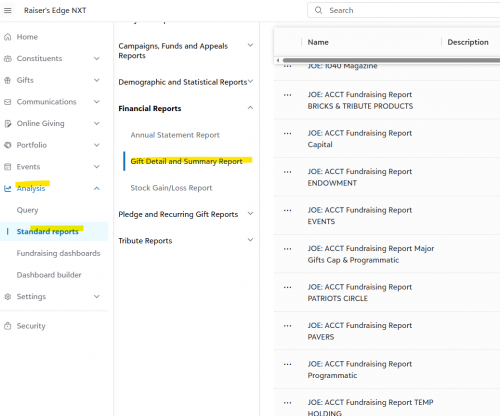This screenshot has height=416, width=500.
Task: Click the Online Giving icon
Action: 7,124
